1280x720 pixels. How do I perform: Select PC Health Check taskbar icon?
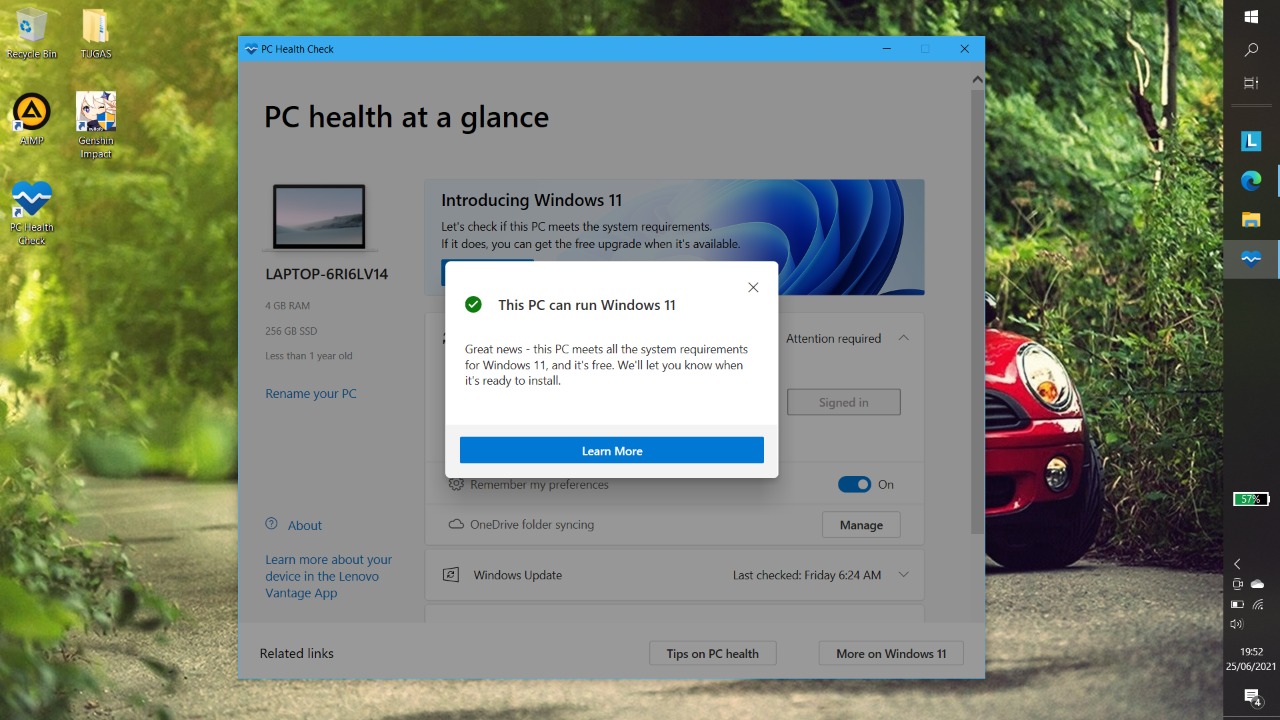(1251, 259)
